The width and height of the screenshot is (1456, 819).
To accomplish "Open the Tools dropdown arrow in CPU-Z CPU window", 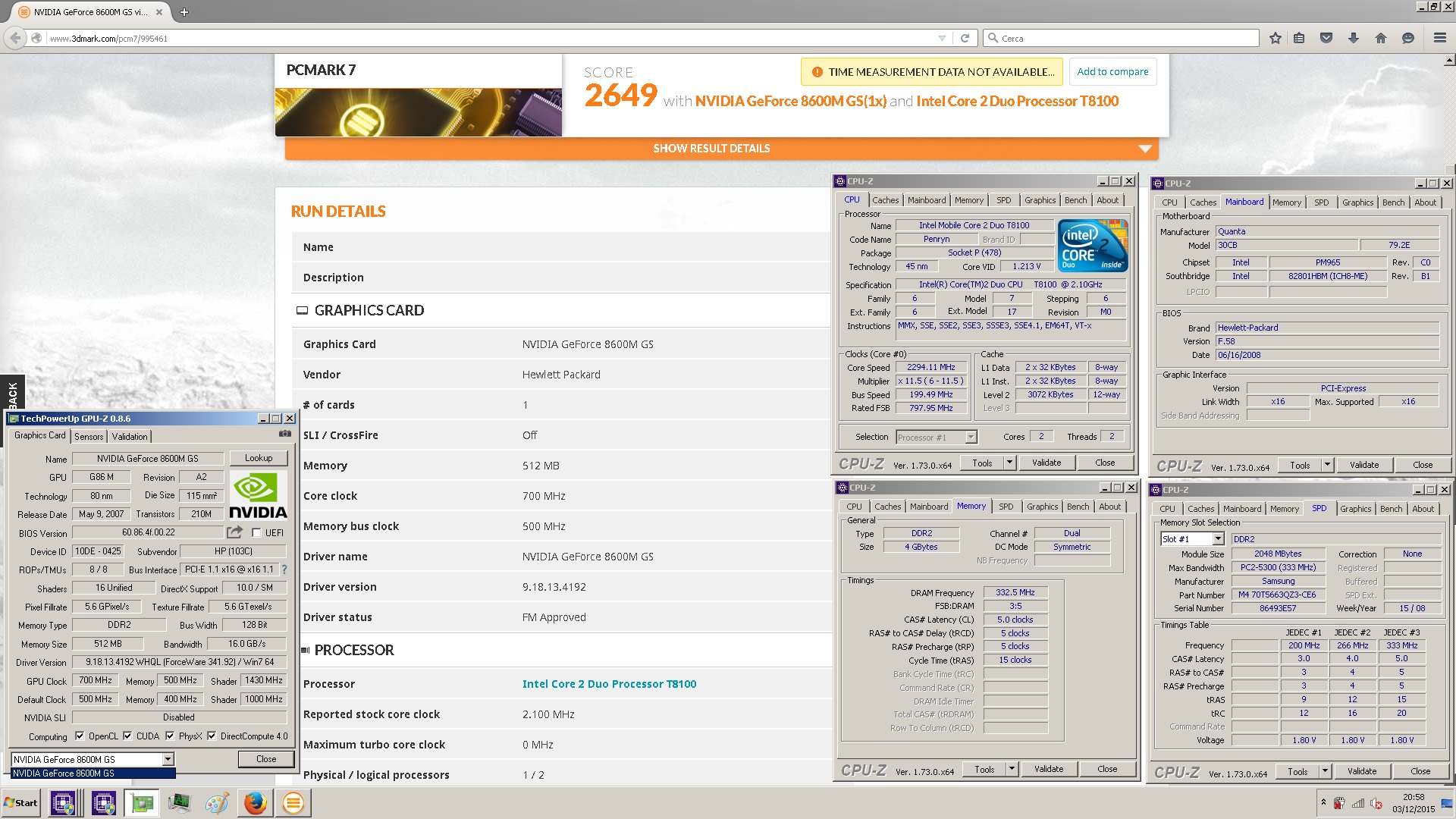I will coord(1009,463).
